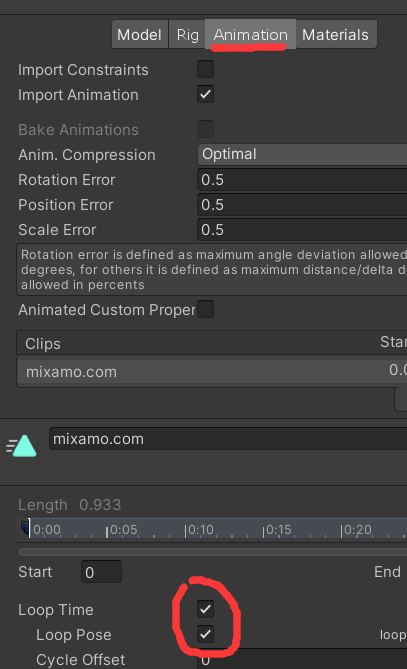407x669 pixels.
Task: Click the cyan animation clip icon
Action: (x=22, y=446)
